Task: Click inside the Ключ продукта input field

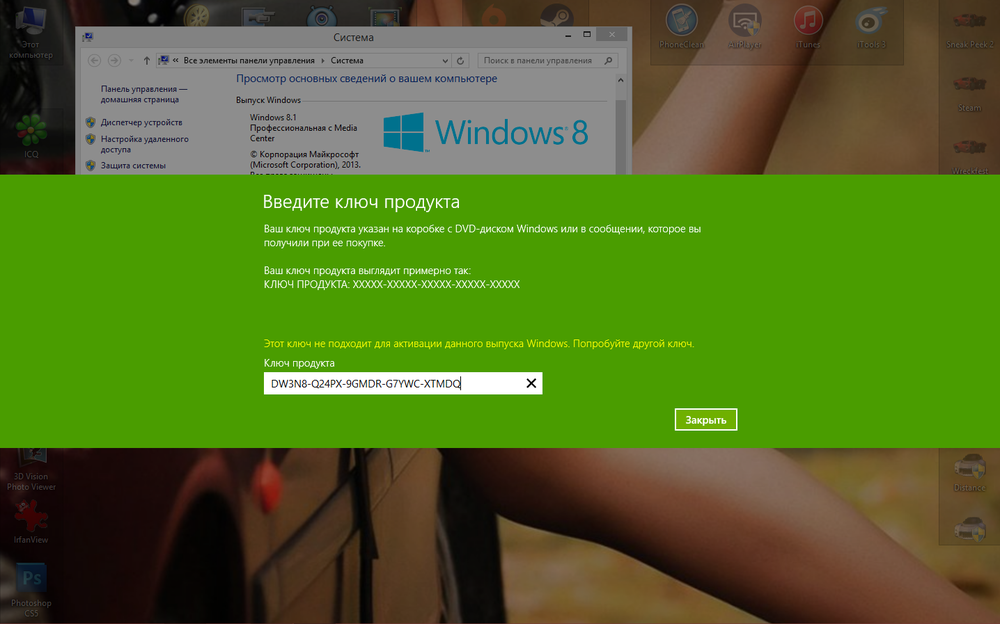Action: click(390, 384)
